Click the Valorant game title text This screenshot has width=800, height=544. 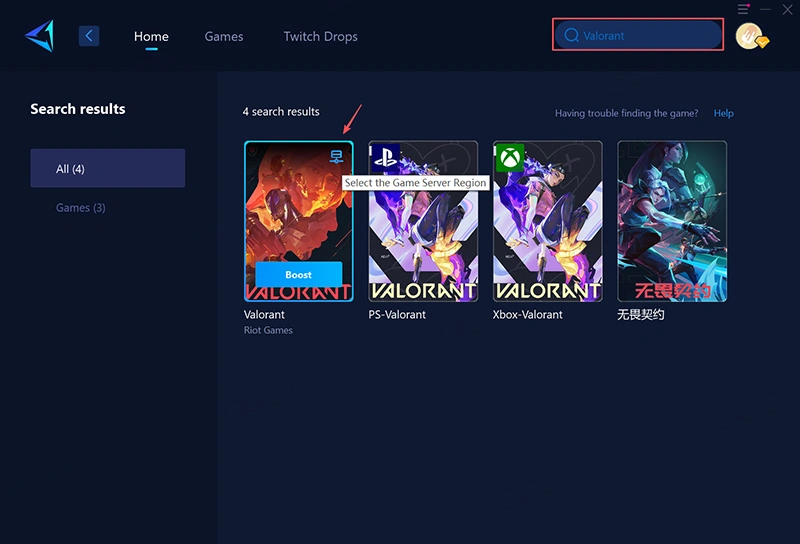264,315
